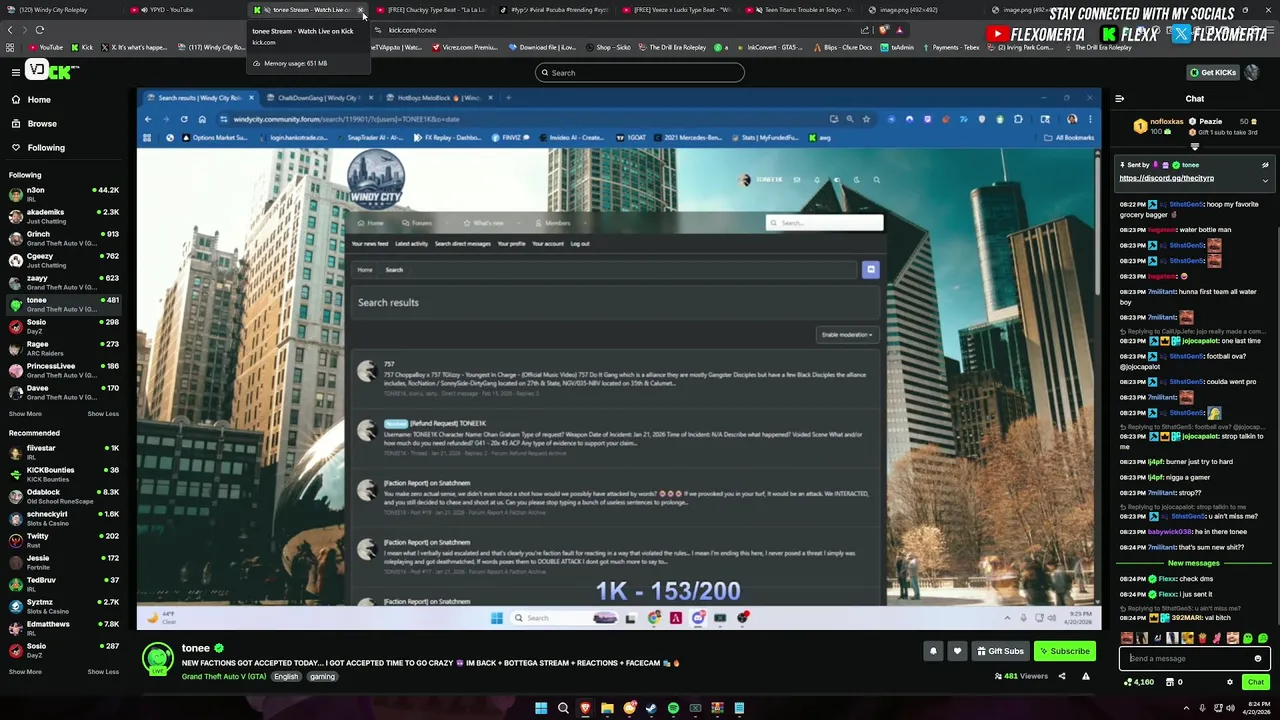Viewport: 1280px width, 720px height.
Task: Click the Kick search field
Action: pyautogui.click(x=640, y=72)
